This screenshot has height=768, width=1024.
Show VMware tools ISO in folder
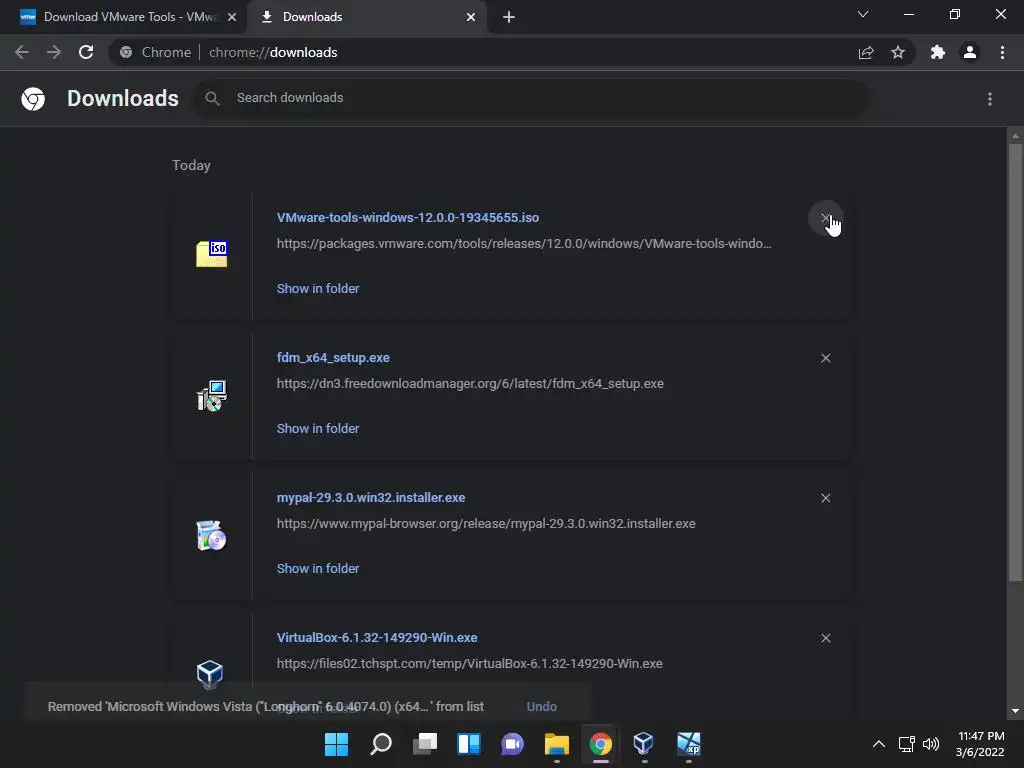coord(318,289)
